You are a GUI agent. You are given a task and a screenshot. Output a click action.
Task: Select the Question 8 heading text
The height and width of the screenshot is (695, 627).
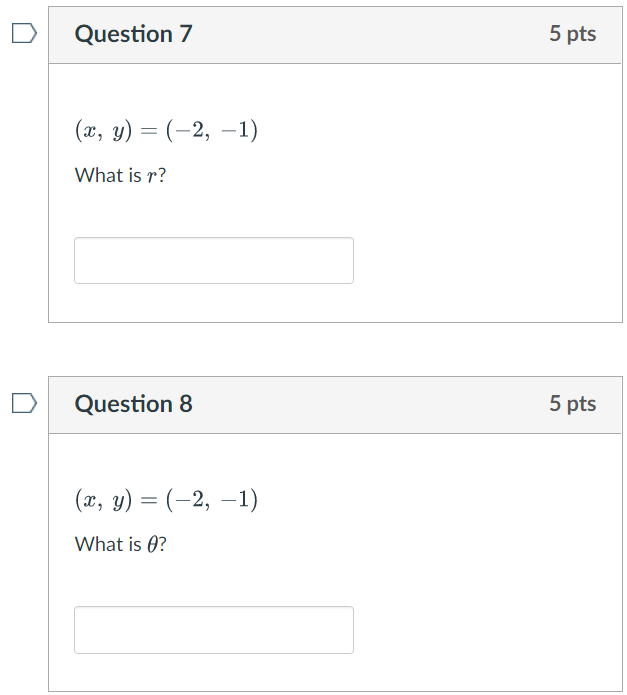(x=133, y=404)
